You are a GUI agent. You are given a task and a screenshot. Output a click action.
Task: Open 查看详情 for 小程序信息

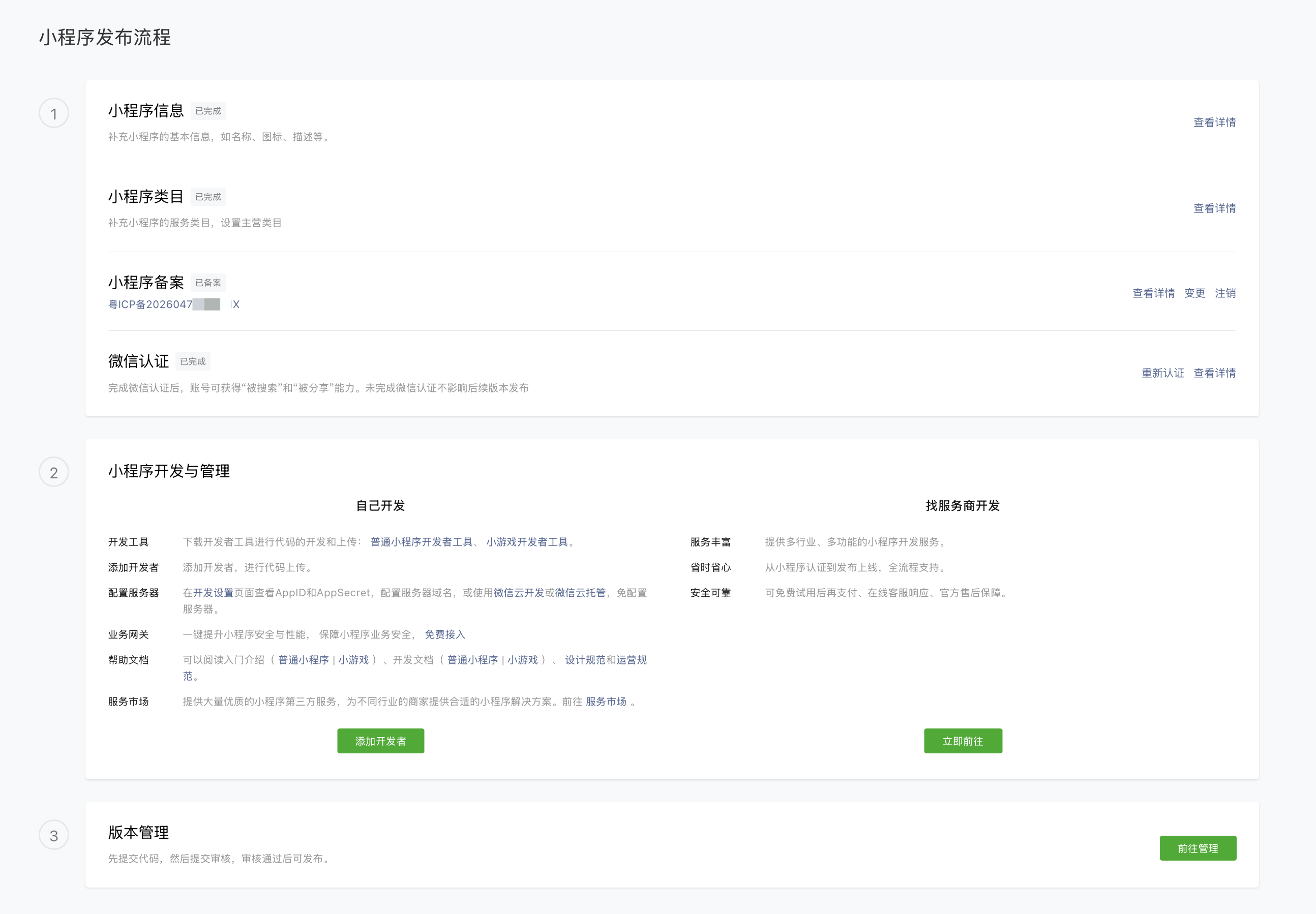pos(1214,122)
